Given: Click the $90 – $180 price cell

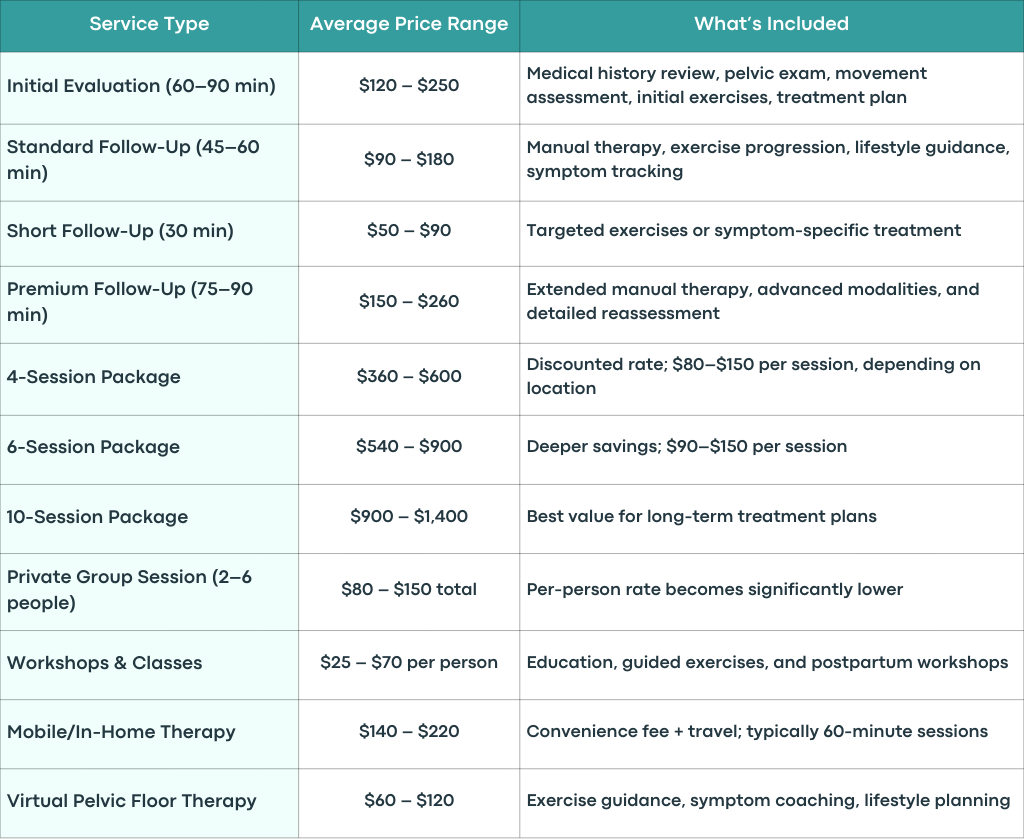Looking at the screenshot, I should point(409,163).
